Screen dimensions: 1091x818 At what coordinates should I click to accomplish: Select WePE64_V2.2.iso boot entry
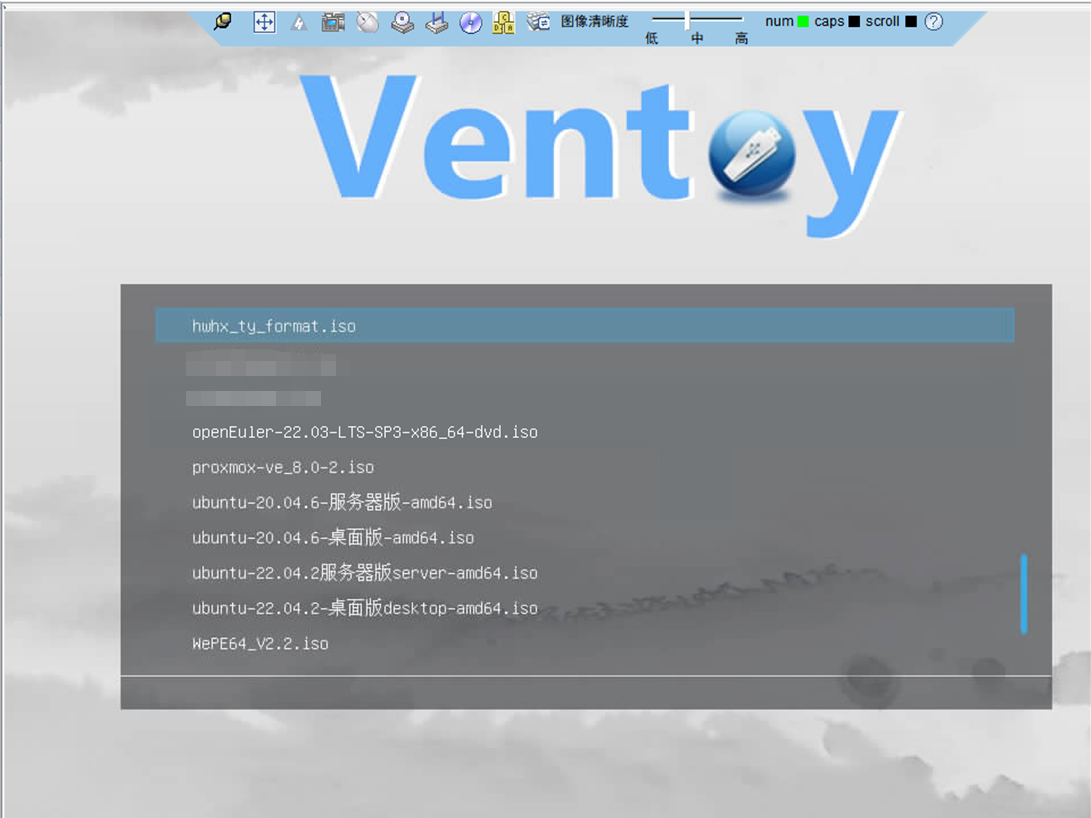pos(260,644)
